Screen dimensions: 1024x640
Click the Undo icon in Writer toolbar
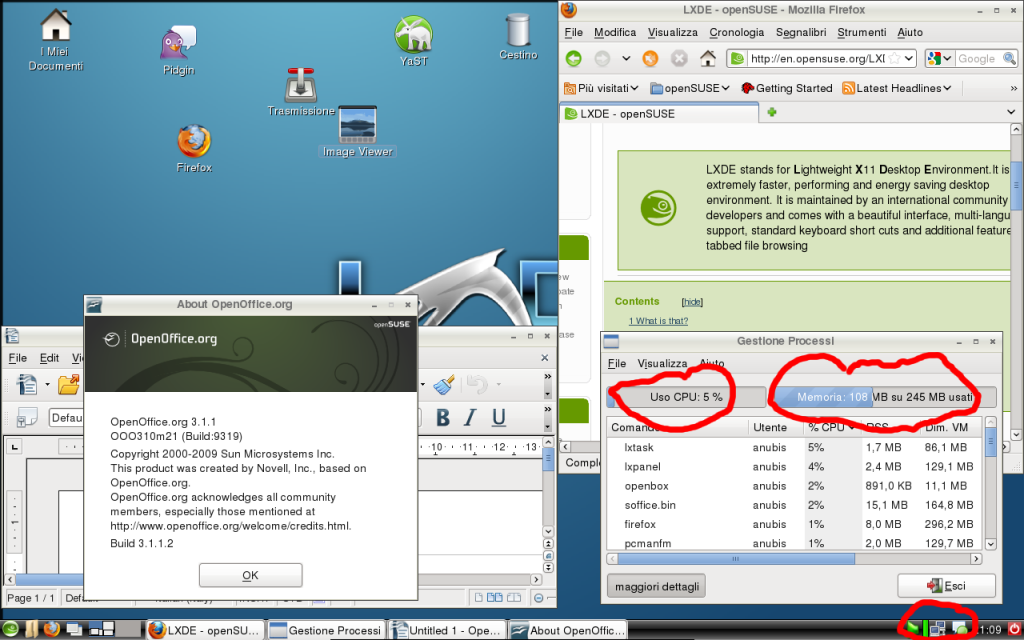pos(477,385)
